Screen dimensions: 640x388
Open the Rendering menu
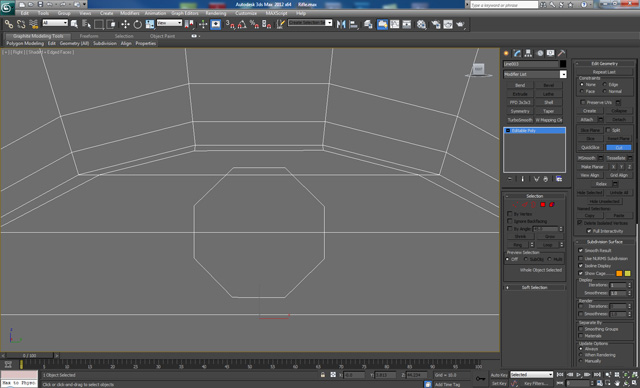point(216,13)
